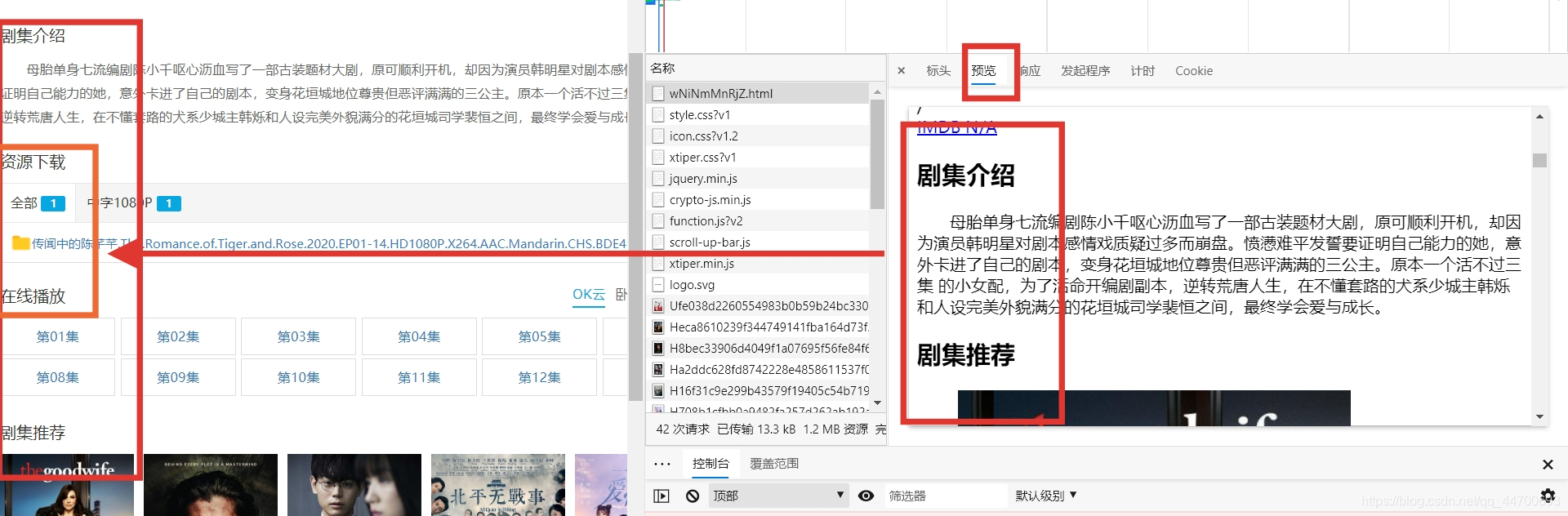Open the 默认级别 log level dropdown
This screenshot has width=1568, height=516.
click(1046, 496)
